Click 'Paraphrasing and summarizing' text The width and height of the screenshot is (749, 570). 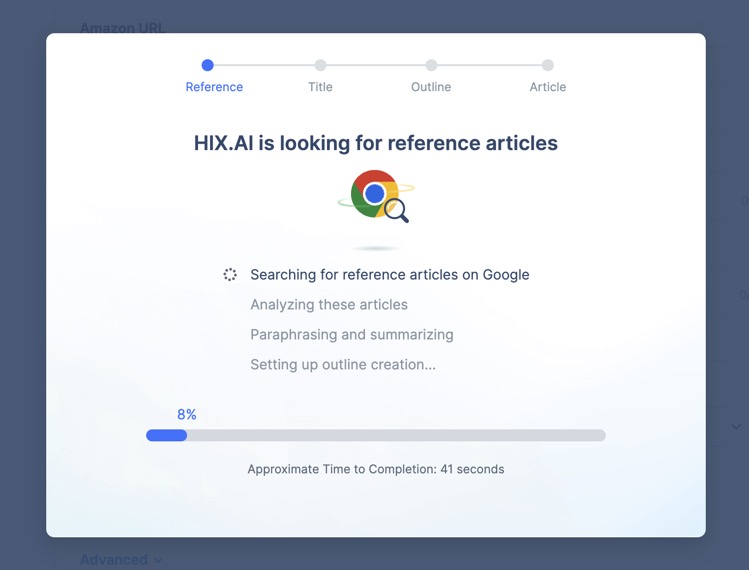(352, 334)
